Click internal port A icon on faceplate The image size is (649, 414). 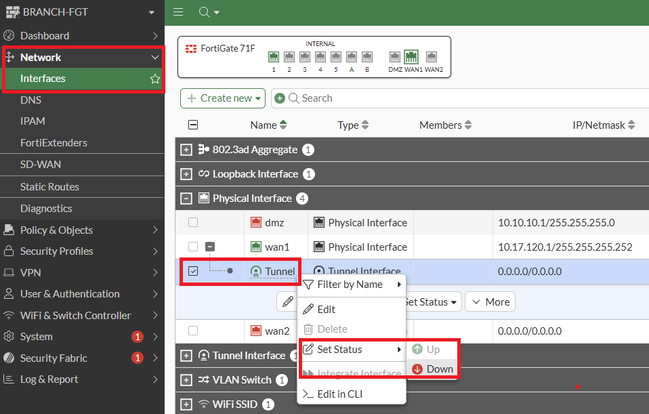coord(351,57)
